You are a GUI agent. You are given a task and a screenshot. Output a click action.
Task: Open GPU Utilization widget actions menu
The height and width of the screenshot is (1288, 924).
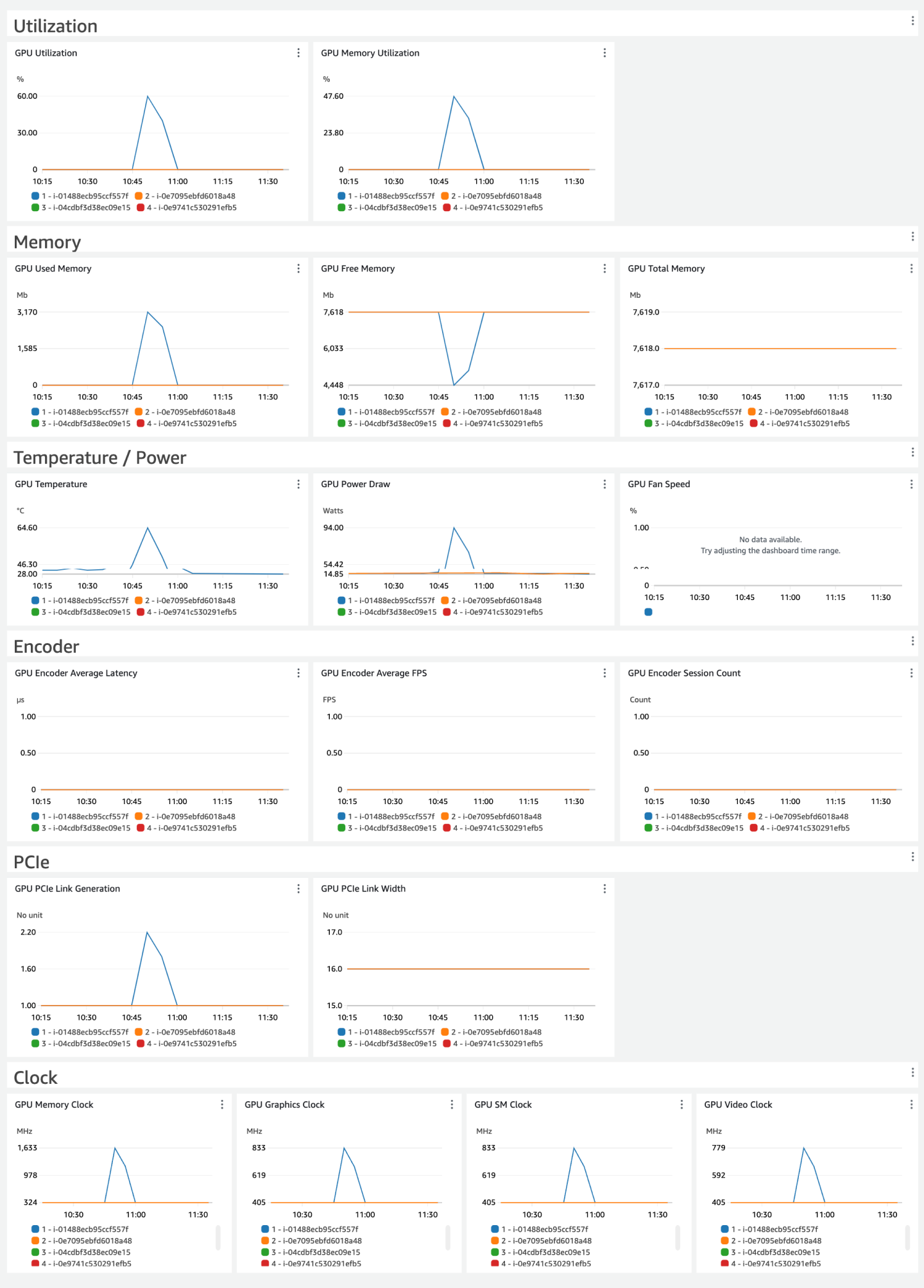click(x=298, y=53)
